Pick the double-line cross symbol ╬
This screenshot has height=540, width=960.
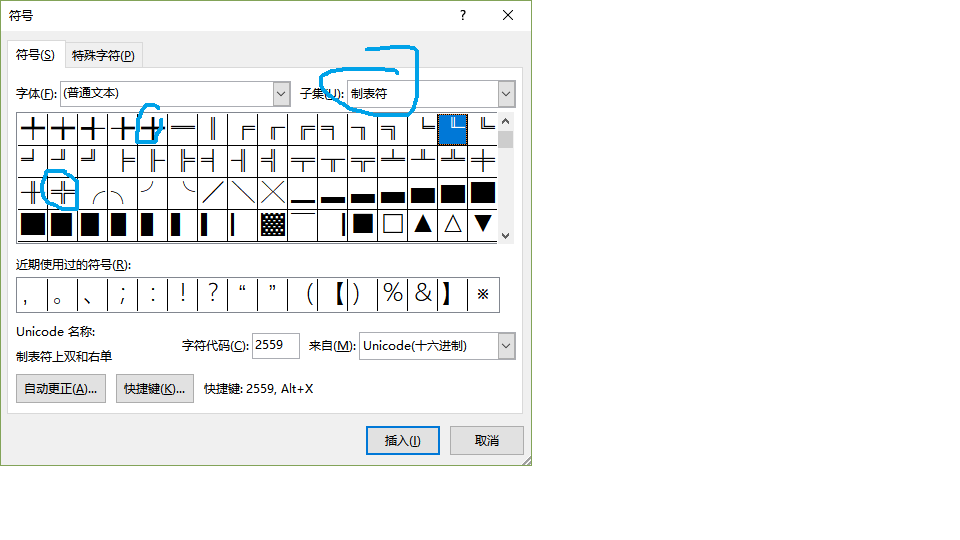[62, 193]
